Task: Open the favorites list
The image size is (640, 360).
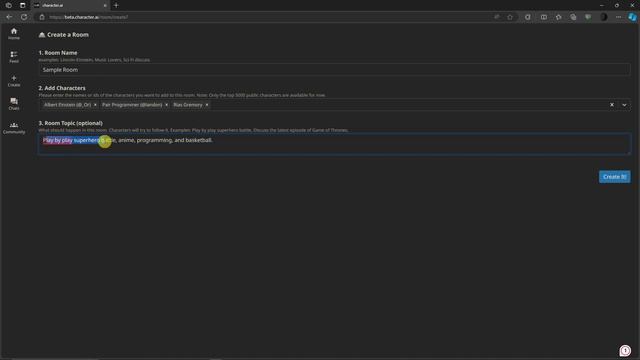Action: 558,17
